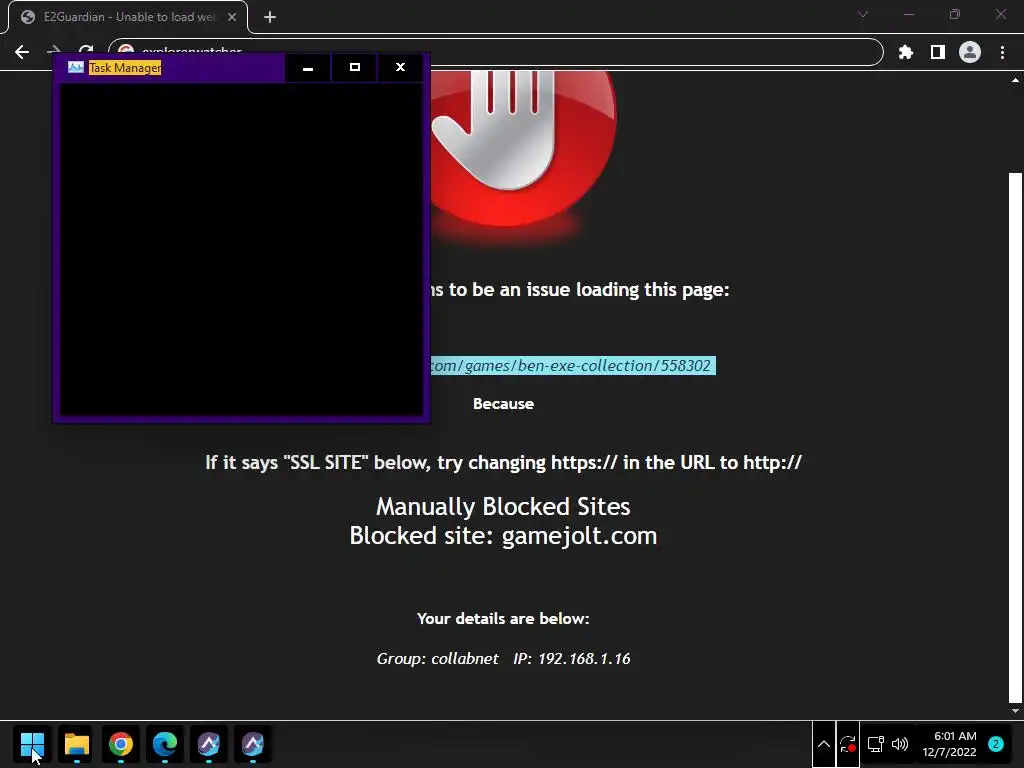This screenshot has width=1024, height=768.
Task: Go back in Chrome browser
Action: 22,52
